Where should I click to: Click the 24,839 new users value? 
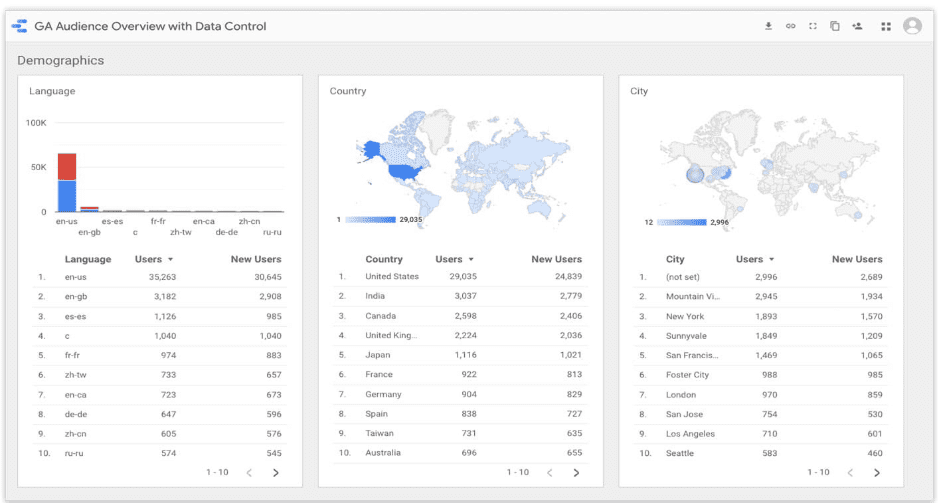click(568, 276)
